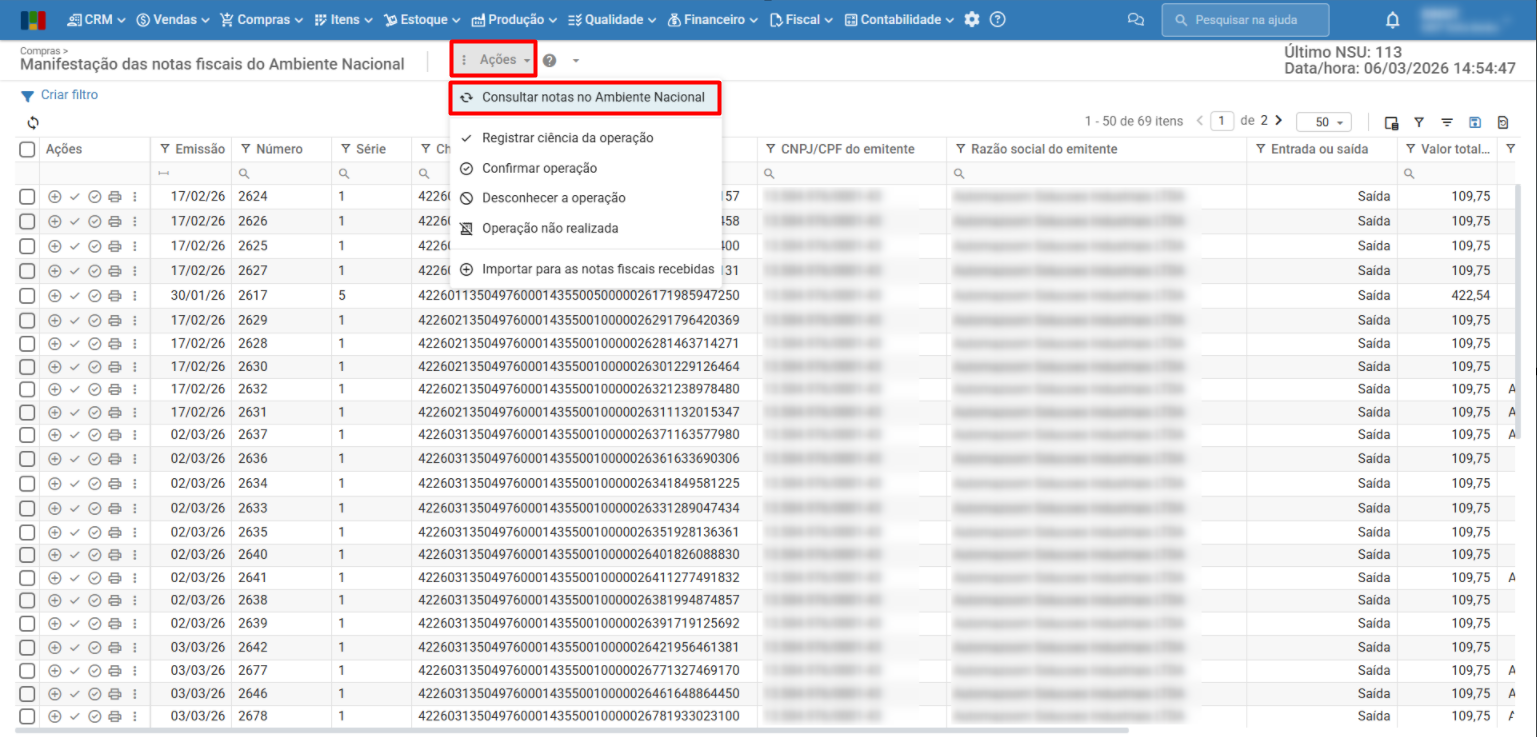The width and height of the screenshot is (1537, 737).
Task: Open the page help icon beside Ações
Action: [549, 60]
